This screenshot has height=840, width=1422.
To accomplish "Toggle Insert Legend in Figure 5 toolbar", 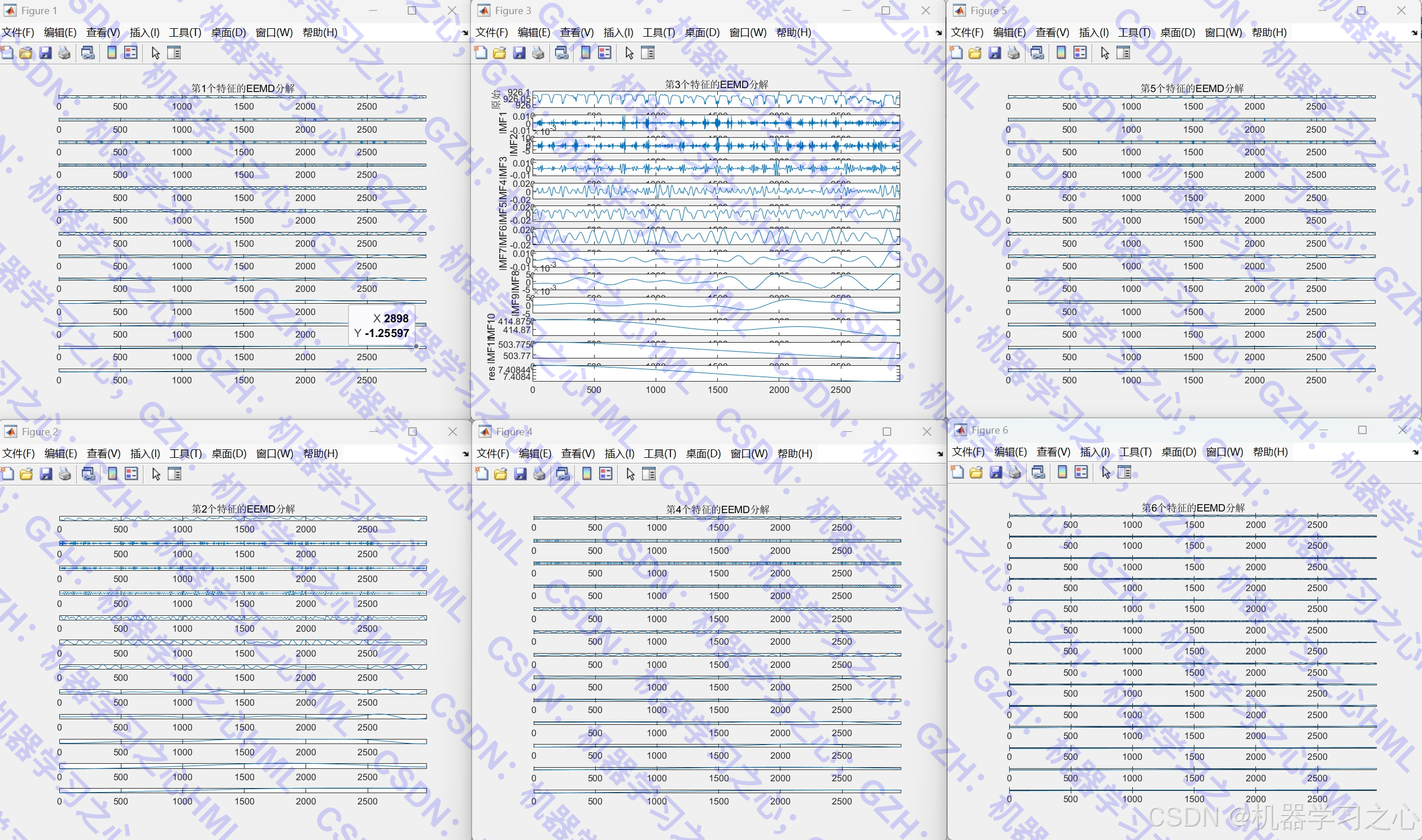I will (1080, 53).
